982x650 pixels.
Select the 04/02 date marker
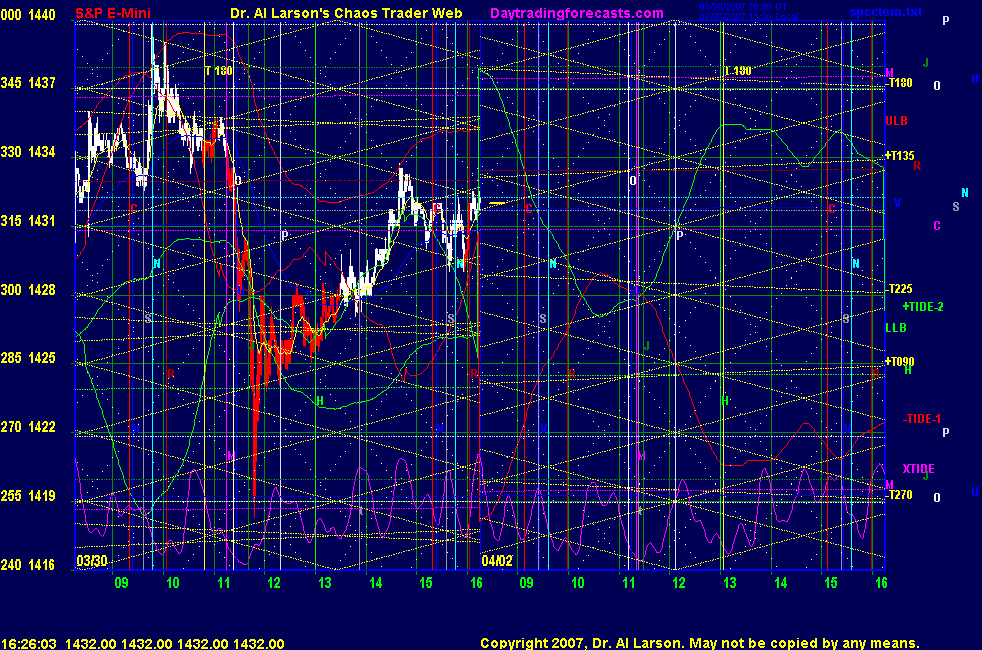point(497,561)
